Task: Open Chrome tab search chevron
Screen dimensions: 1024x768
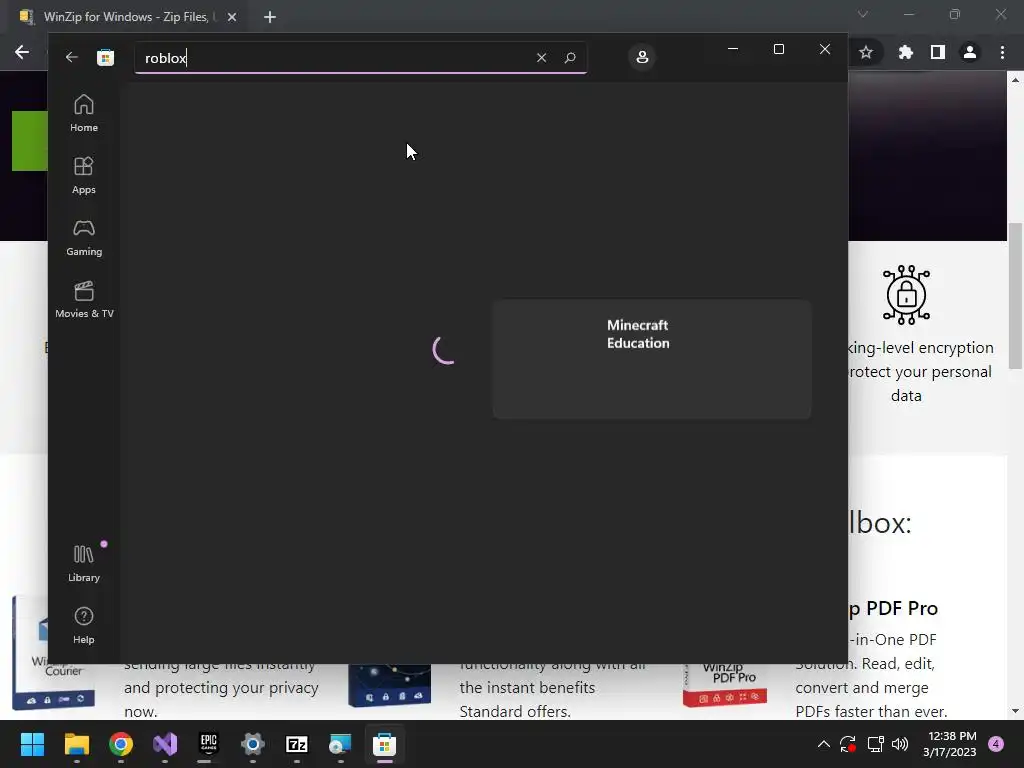Action: [863, 14]
